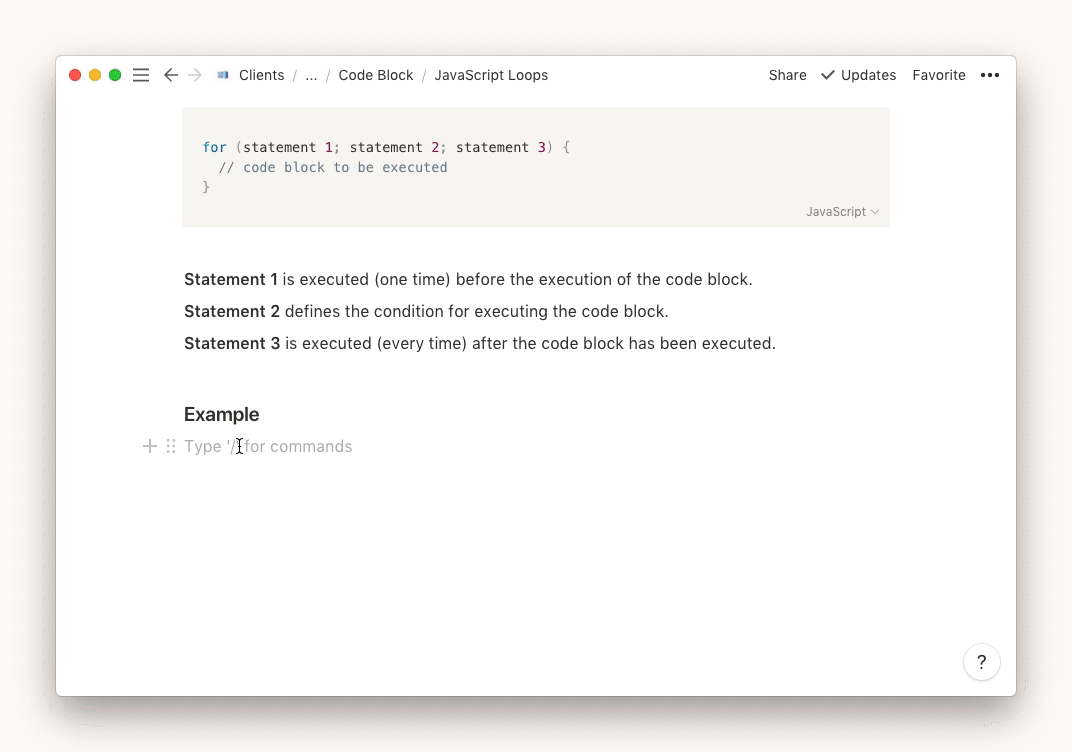Click the Share button

[x=787, y=75]
